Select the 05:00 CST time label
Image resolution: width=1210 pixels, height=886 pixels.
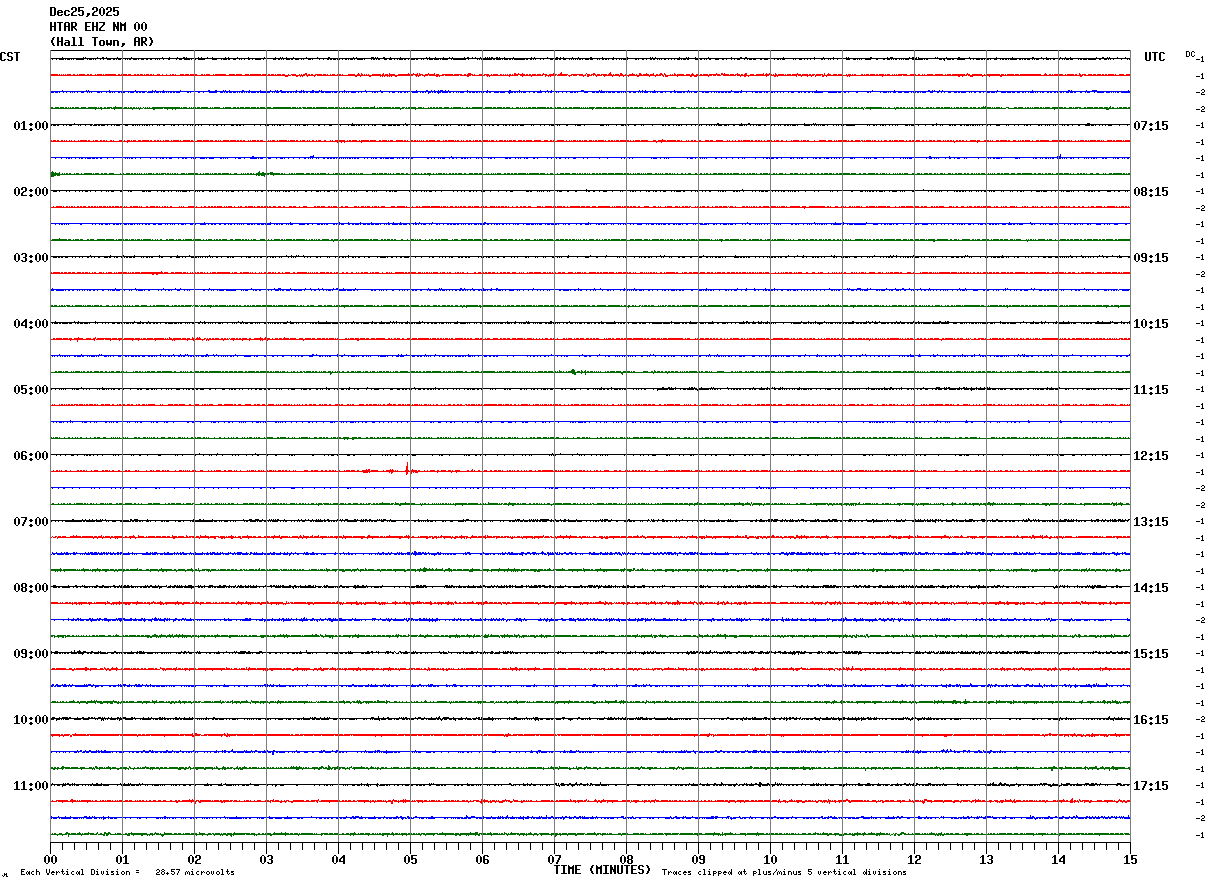(31, 389)
